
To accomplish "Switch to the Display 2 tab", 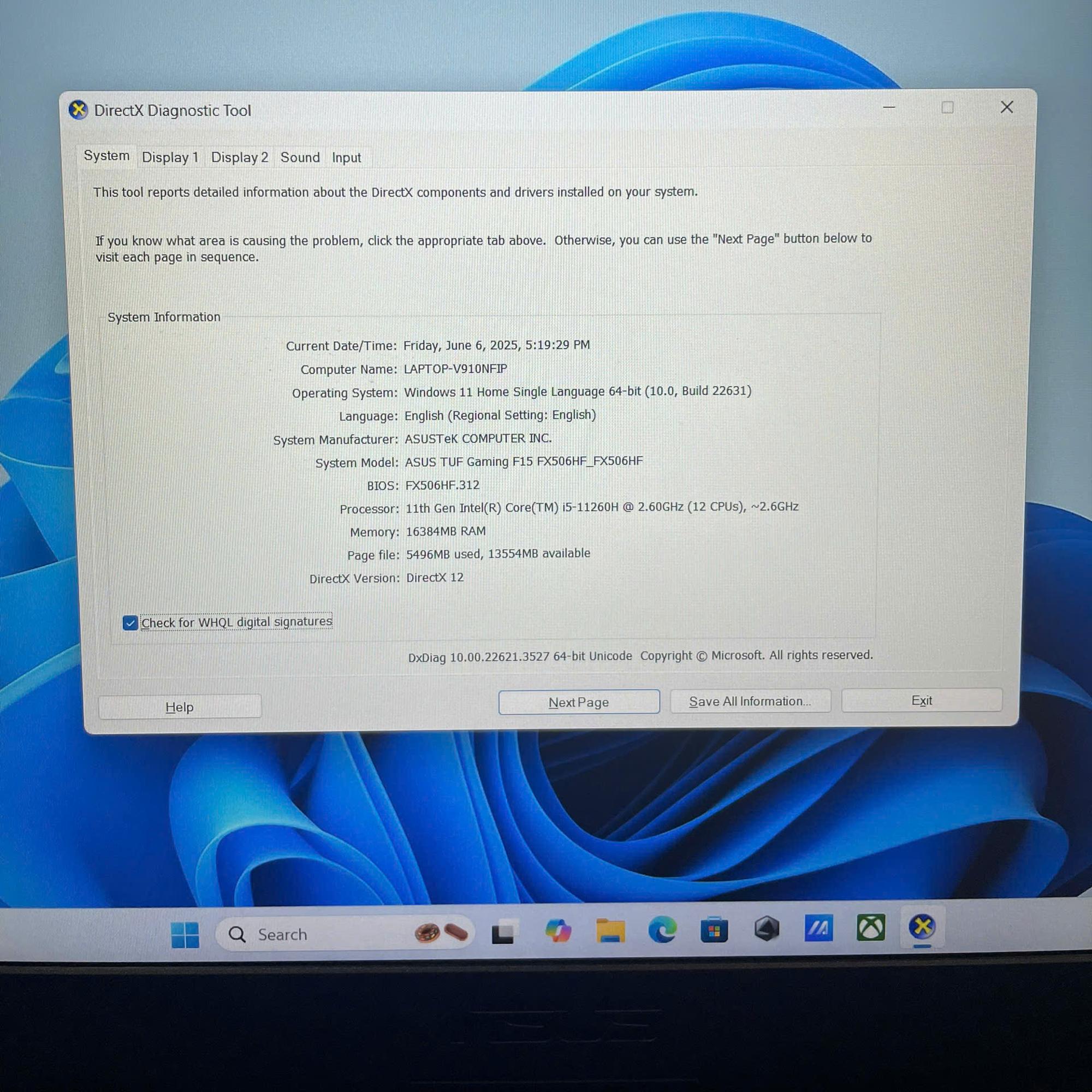I will coord(240,157).
